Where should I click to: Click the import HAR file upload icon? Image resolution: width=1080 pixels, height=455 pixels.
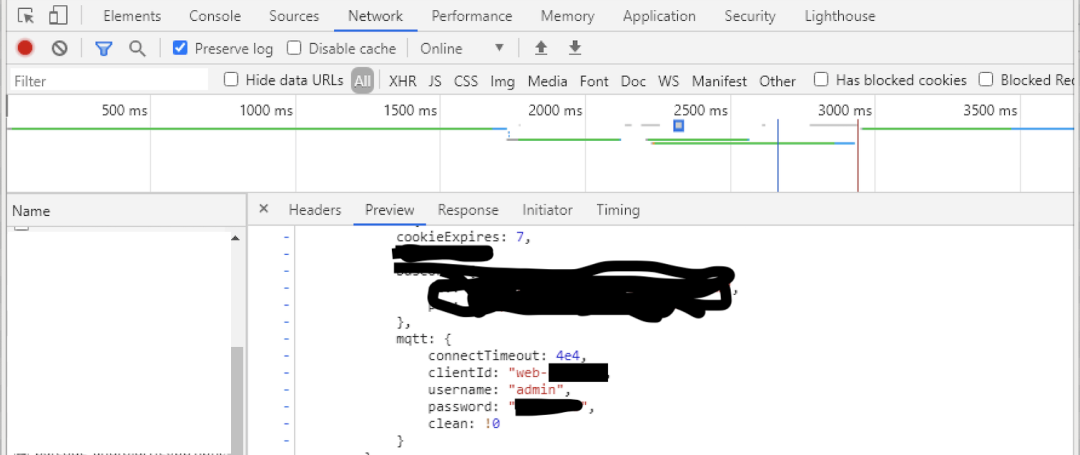541,48
